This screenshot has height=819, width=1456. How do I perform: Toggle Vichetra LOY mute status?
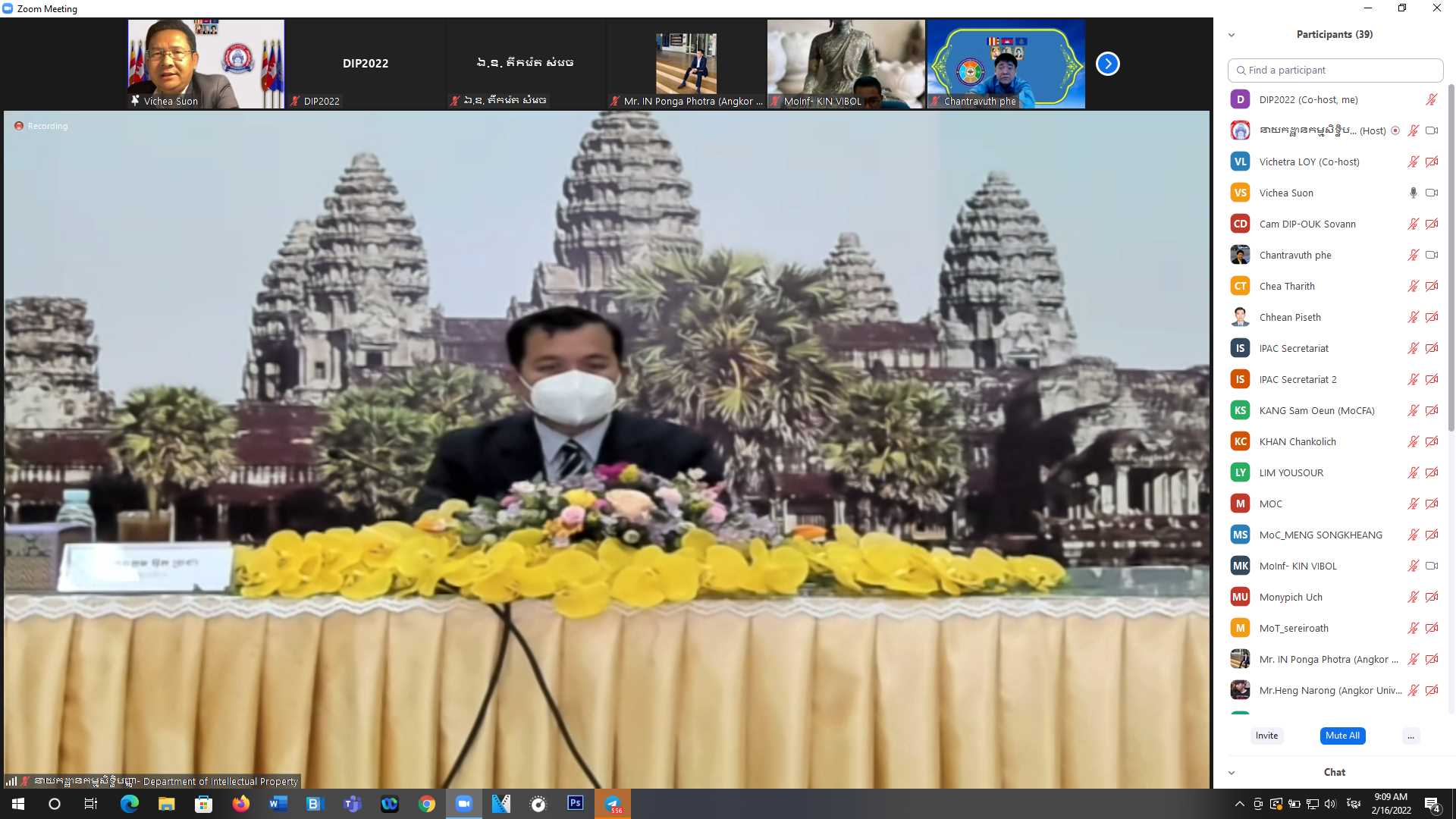tap(1413, 162)
